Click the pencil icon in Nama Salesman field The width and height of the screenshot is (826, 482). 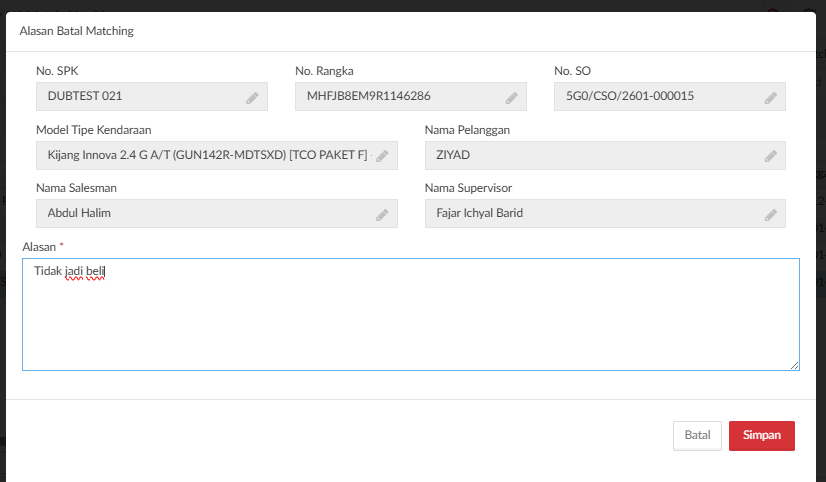pos(382,214)
